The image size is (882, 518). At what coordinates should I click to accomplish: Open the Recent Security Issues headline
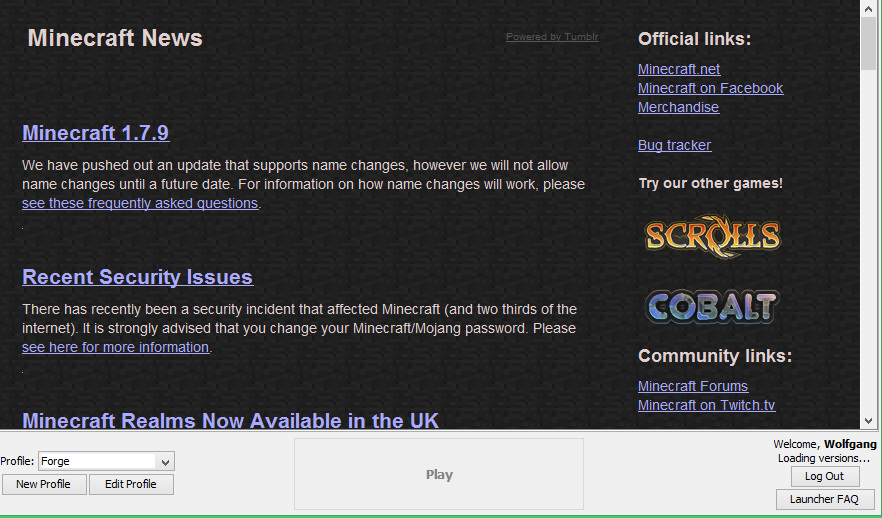(138, 277)
